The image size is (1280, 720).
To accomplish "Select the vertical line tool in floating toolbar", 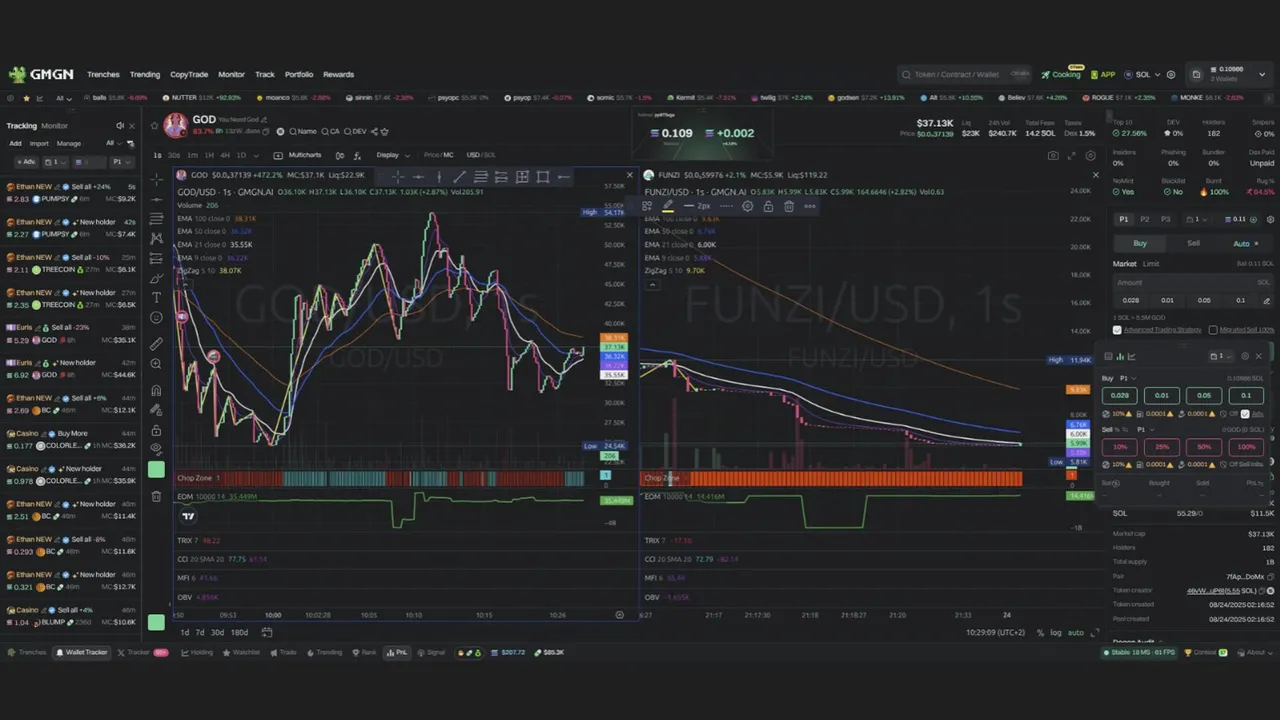I will click(438, 177).
